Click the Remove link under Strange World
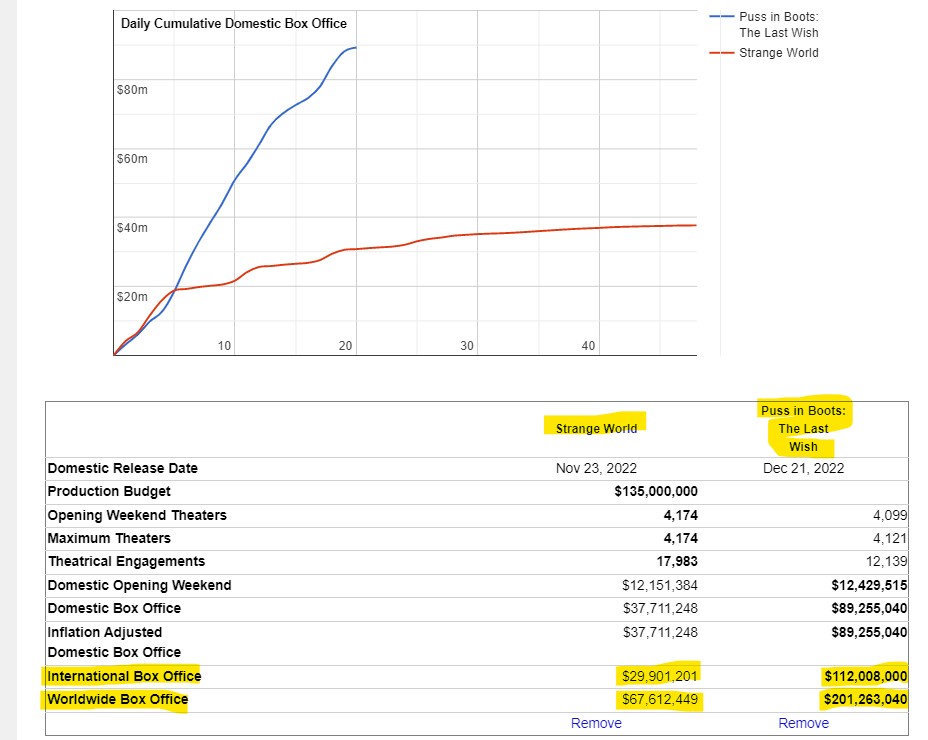This screenshot has width=928, height=740. (596, 722)
